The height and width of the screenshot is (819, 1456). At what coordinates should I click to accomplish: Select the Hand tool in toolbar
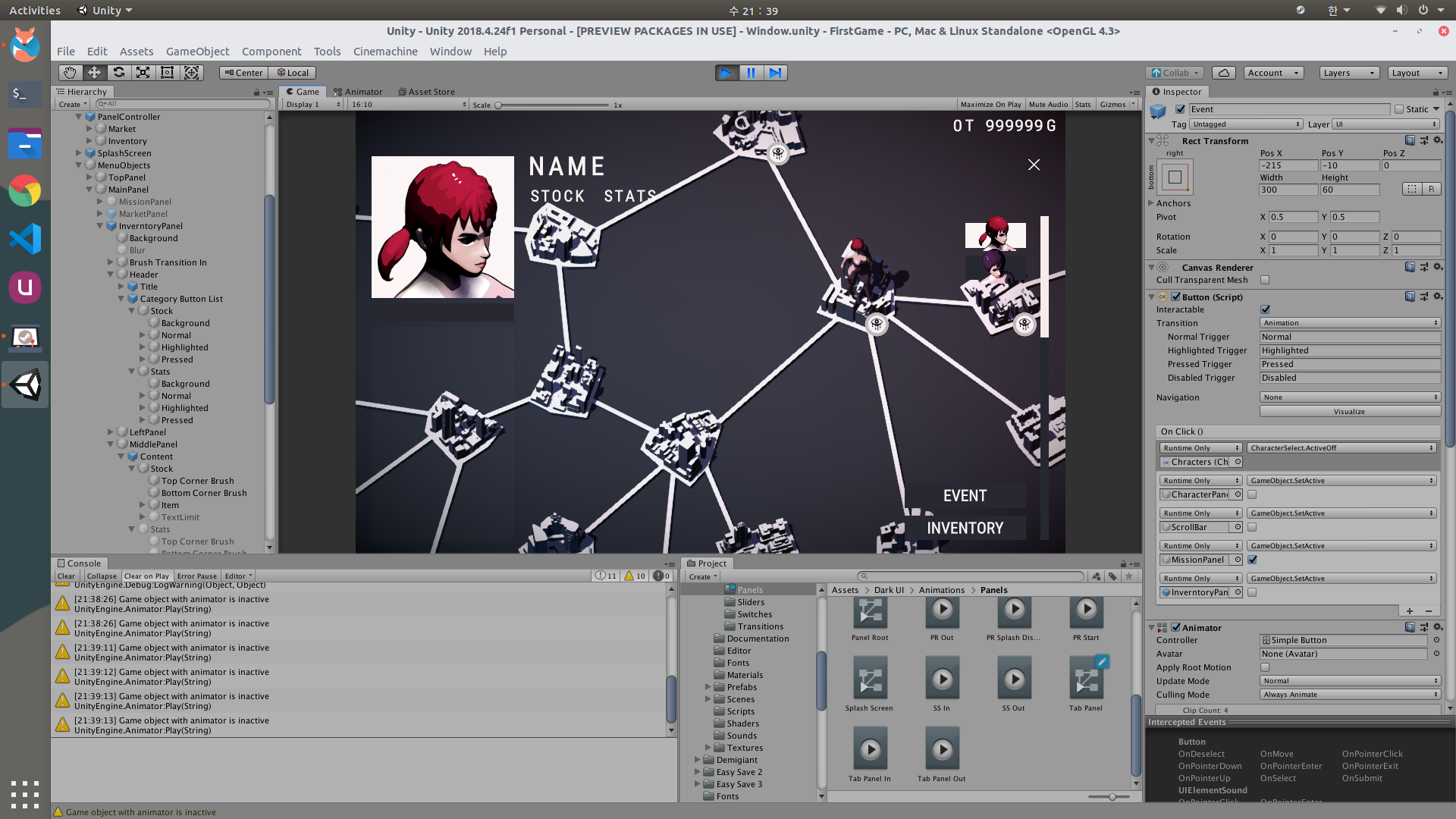coord(70,73)
